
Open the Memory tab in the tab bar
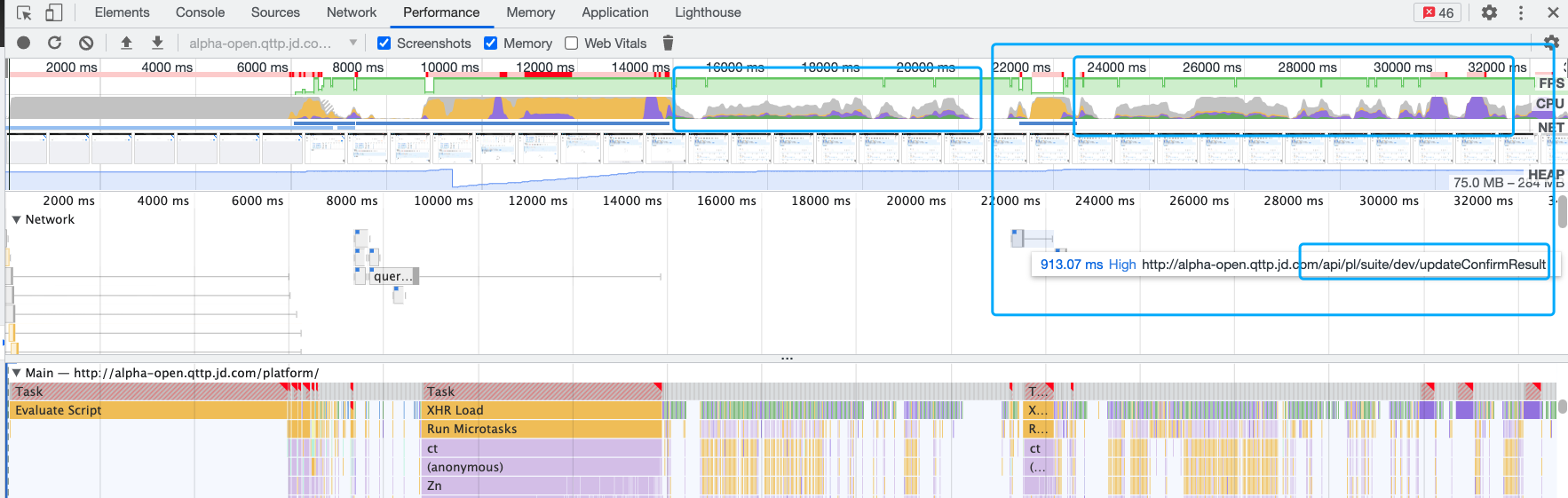tap(531, 12)
